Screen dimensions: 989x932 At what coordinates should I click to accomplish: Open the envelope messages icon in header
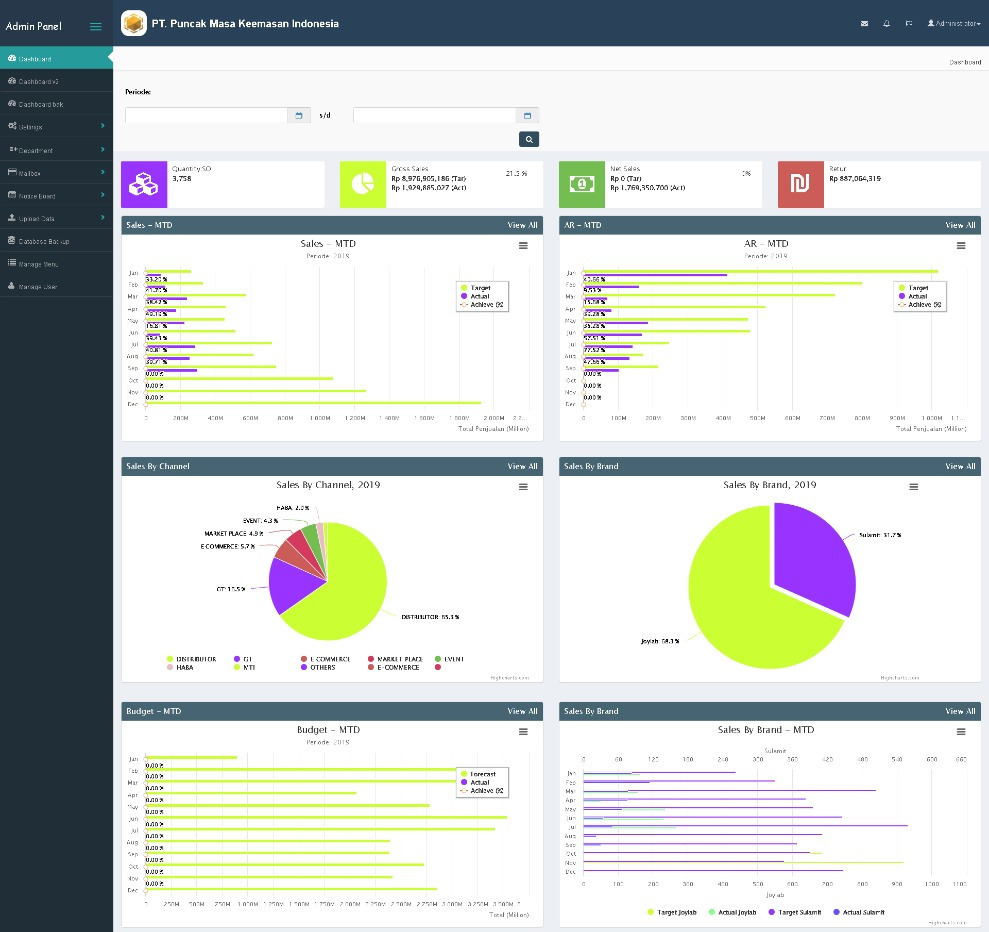point(864,23)
